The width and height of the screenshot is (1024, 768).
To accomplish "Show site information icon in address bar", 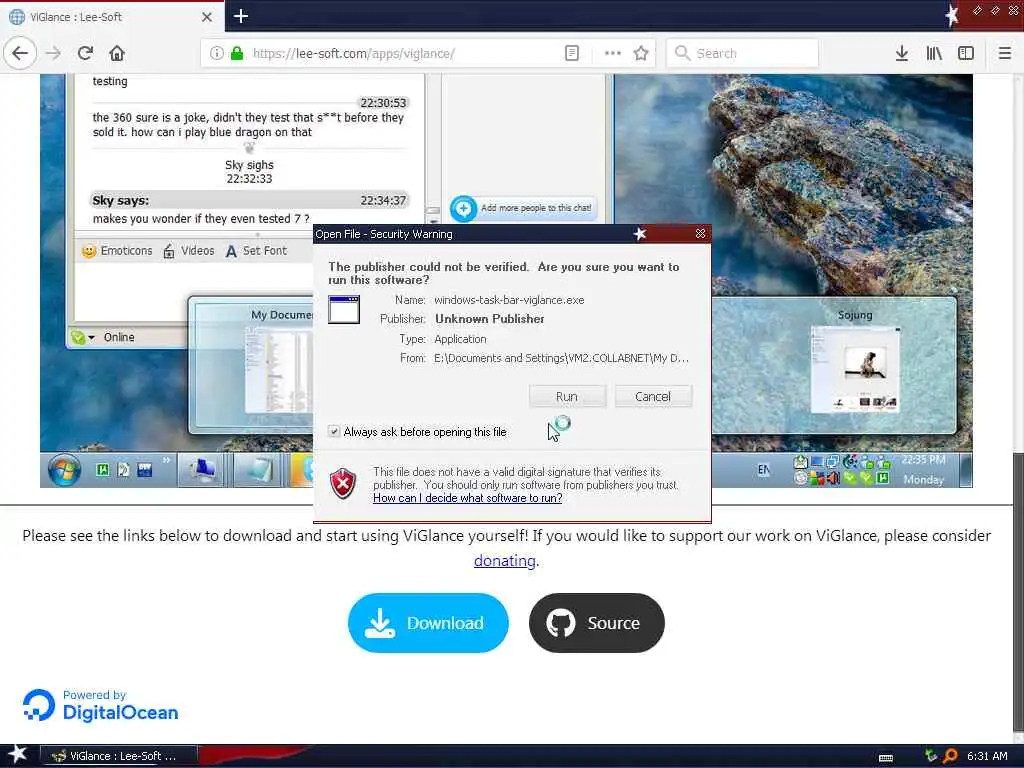I will 217,53.
